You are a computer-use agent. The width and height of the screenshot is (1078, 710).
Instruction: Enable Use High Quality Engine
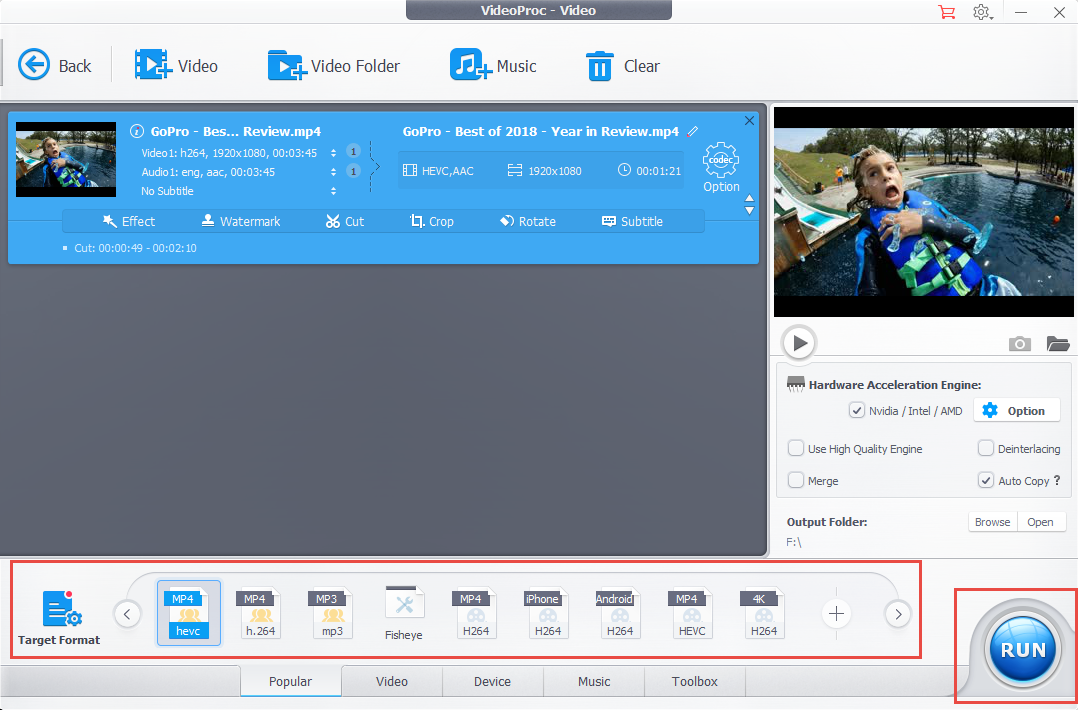[x=795, y=448]
